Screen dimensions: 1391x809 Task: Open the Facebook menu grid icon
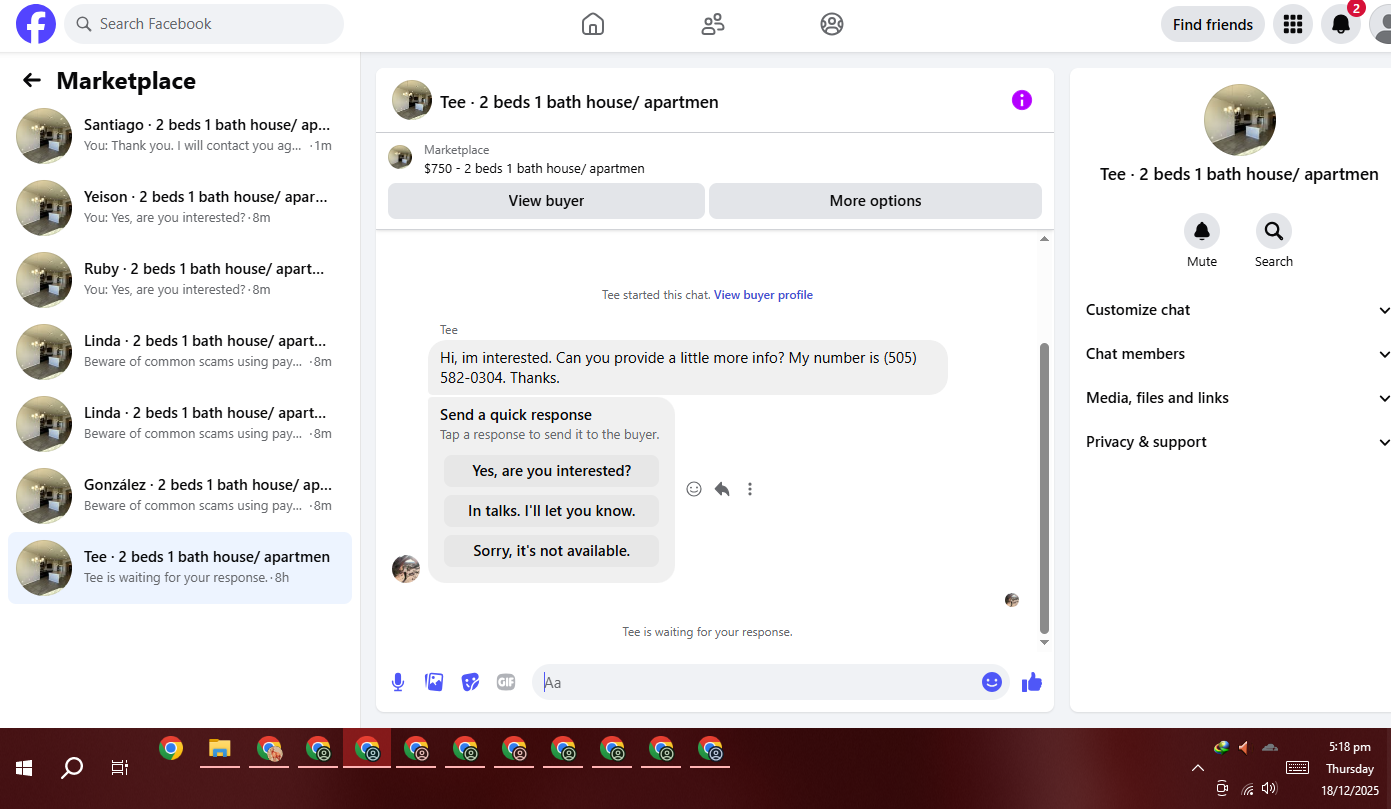1293,24
